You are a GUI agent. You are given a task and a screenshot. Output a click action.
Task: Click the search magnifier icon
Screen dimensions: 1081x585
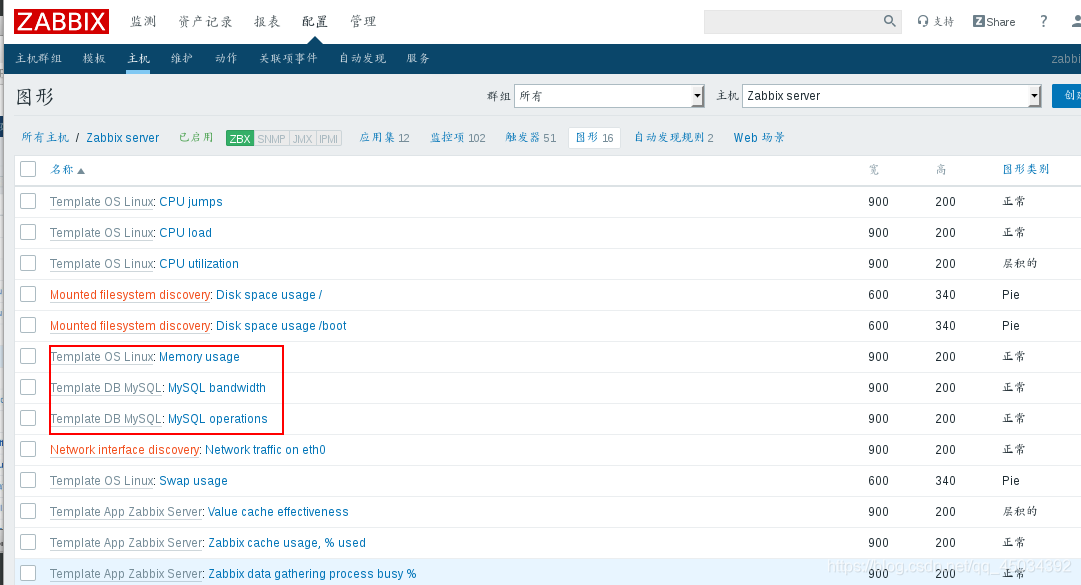click(x=889, y=21)
